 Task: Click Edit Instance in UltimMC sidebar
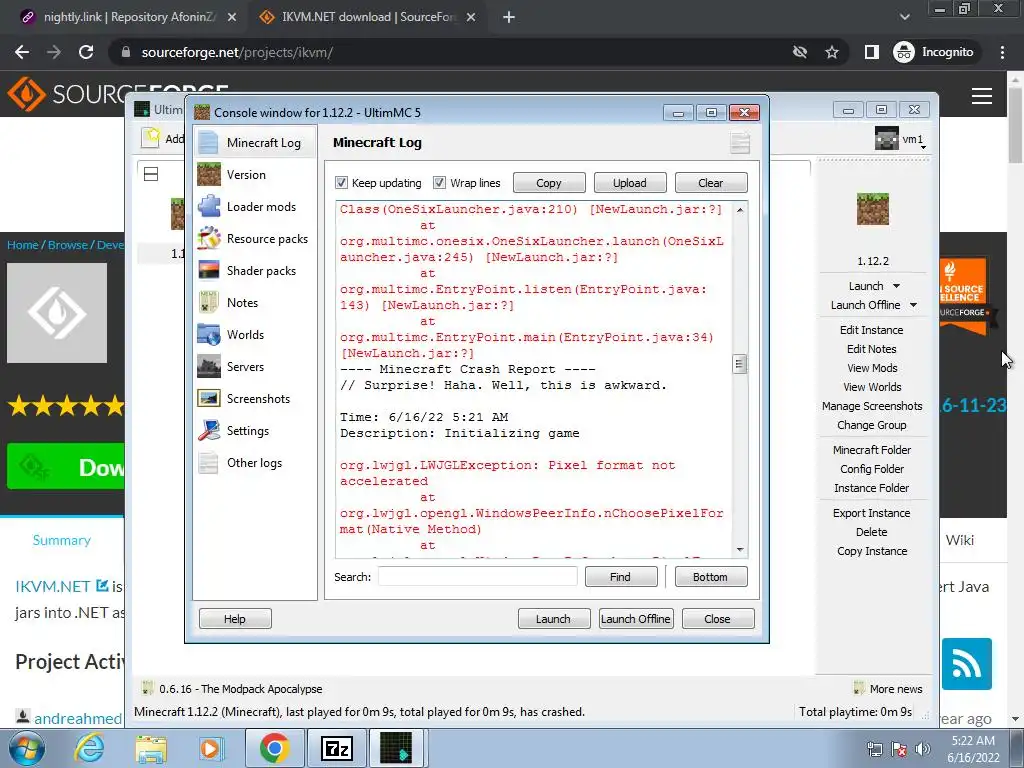point(871,330)
